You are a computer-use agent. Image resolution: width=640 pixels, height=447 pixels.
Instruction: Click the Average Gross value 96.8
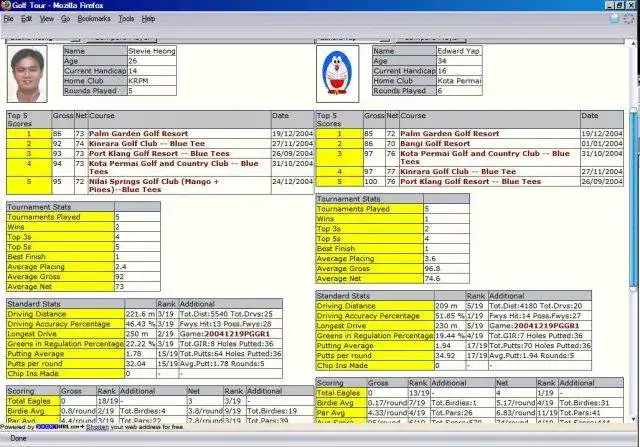[446, 269]
